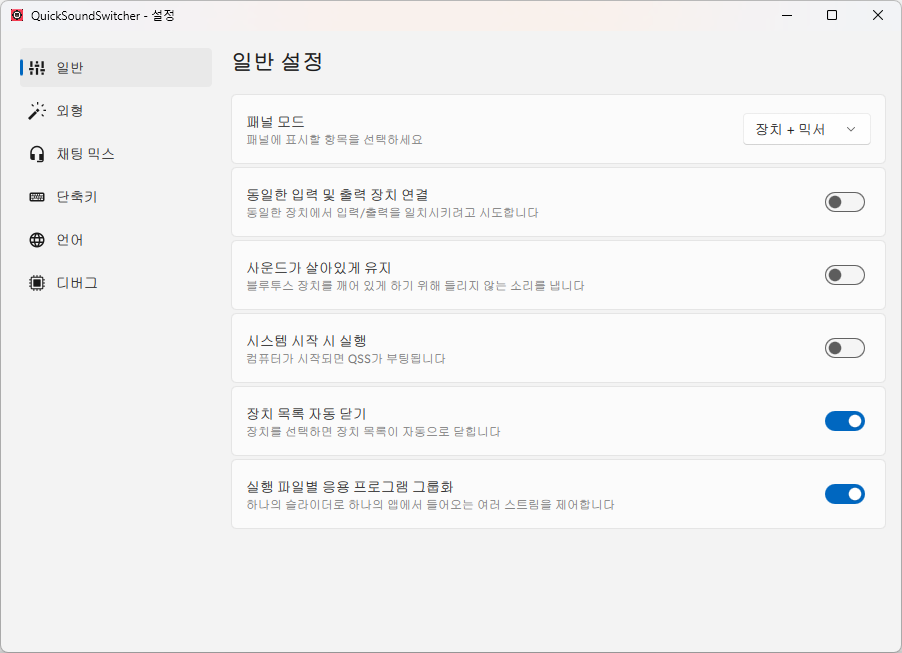This screenshot has width=902, height=653.
Task: Enable 동일한 입력 및 출력 장치 연결 toggle
Action: click(x=844, y=202)
